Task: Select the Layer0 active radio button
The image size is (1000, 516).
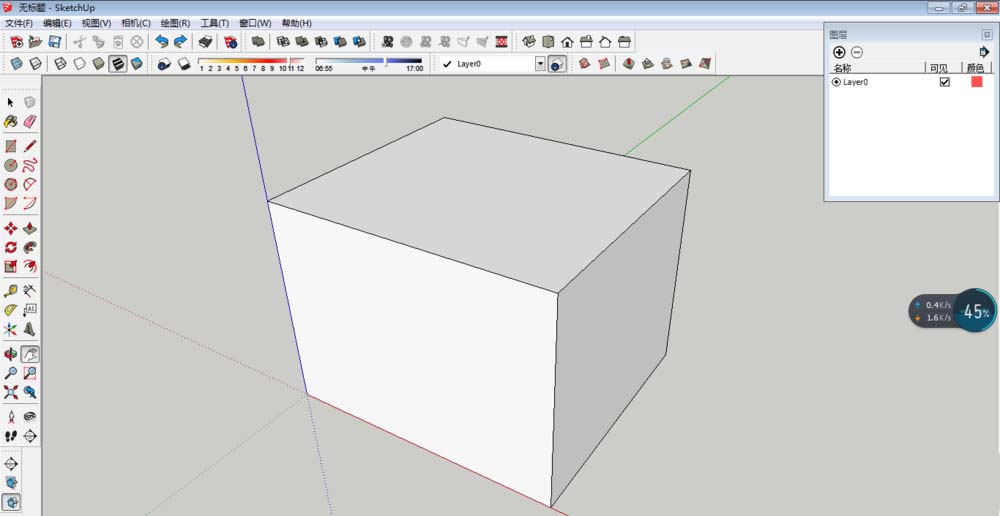Action: 836,82
